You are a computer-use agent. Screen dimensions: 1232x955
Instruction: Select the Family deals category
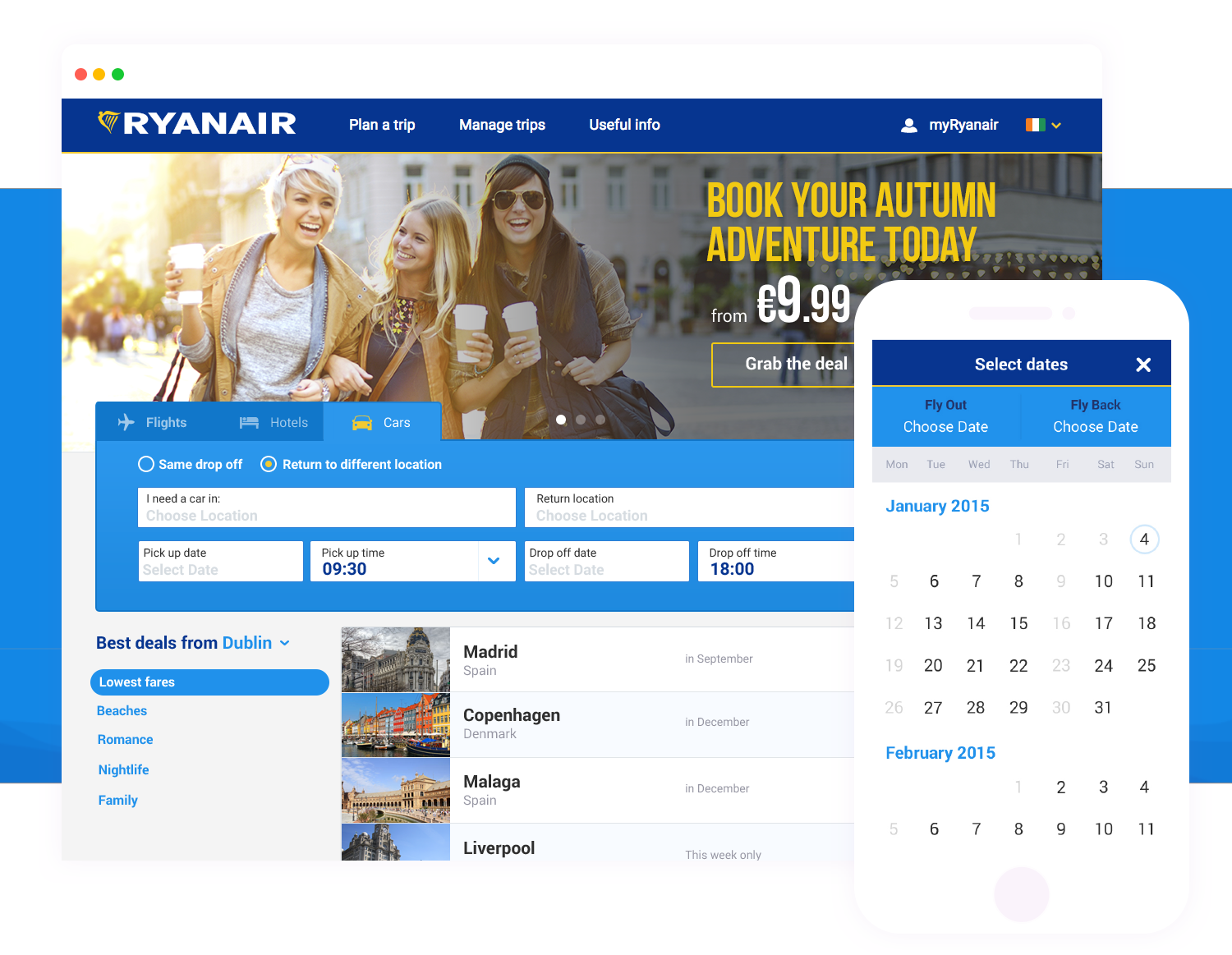(117, 801)
